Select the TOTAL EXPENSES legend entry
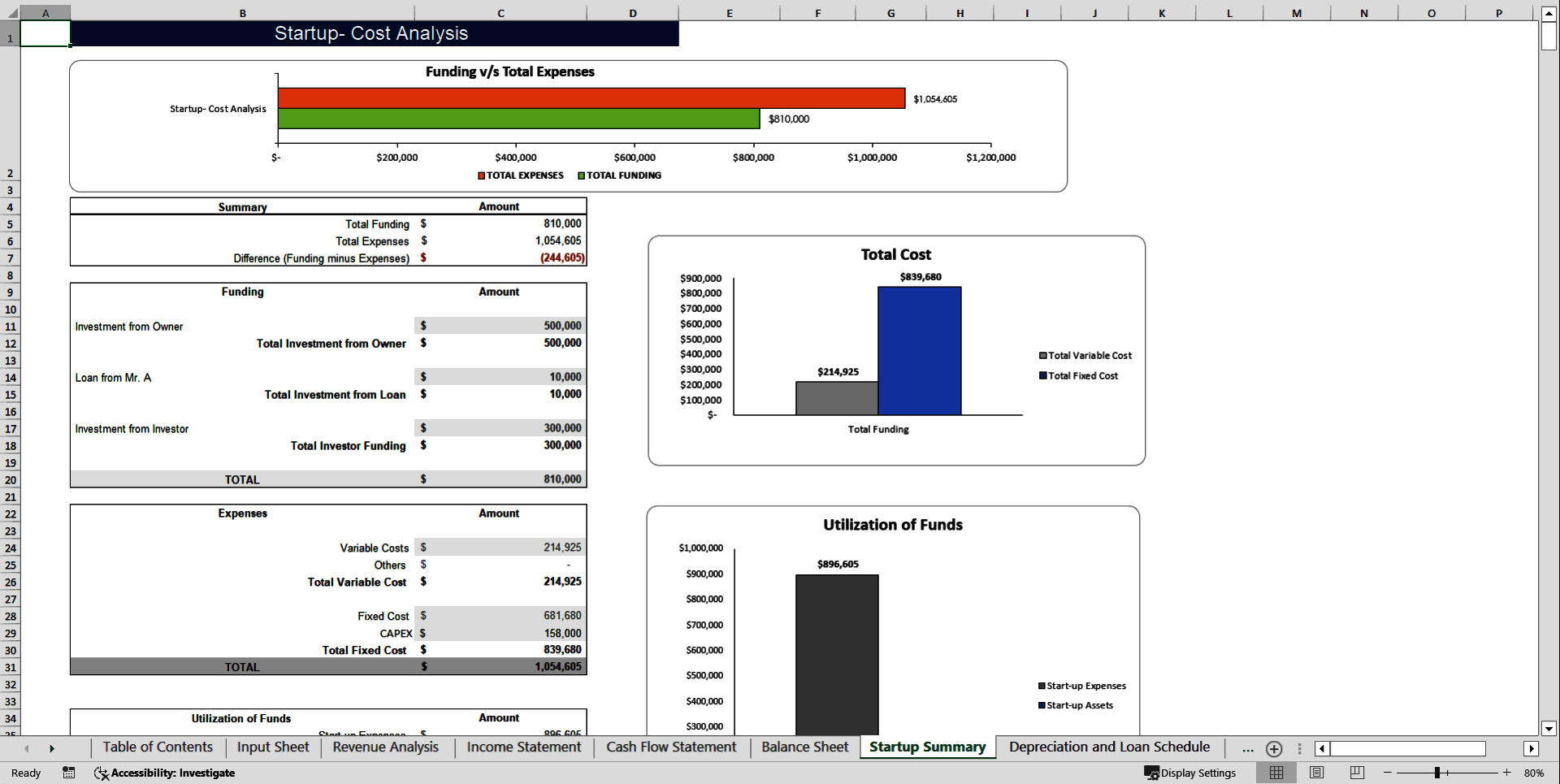The image size is (1560, 784). click(x=520, y=175)
